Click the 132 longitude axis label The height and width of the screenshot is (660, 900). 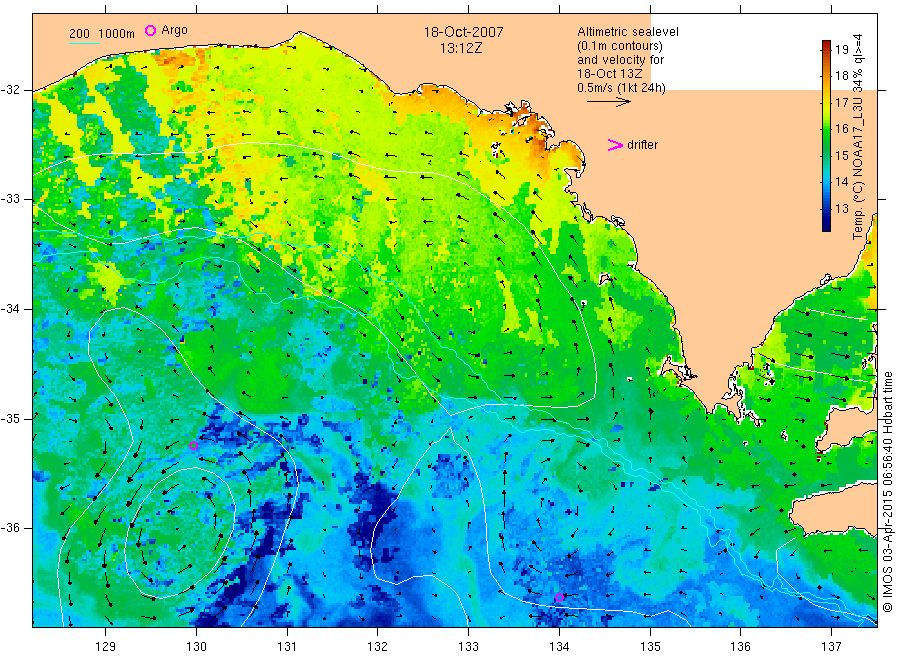point(378,646)
